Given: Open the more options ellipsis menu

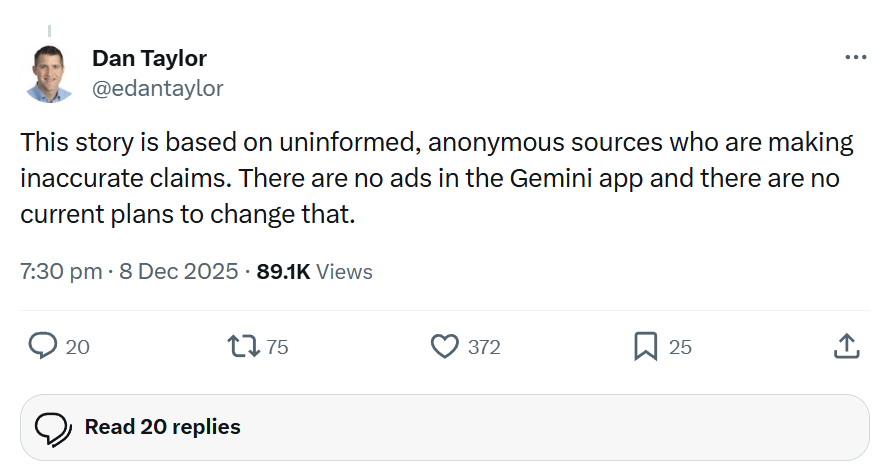Looking at the screenshot, I should pyautogui.click(x=855, y=58).
